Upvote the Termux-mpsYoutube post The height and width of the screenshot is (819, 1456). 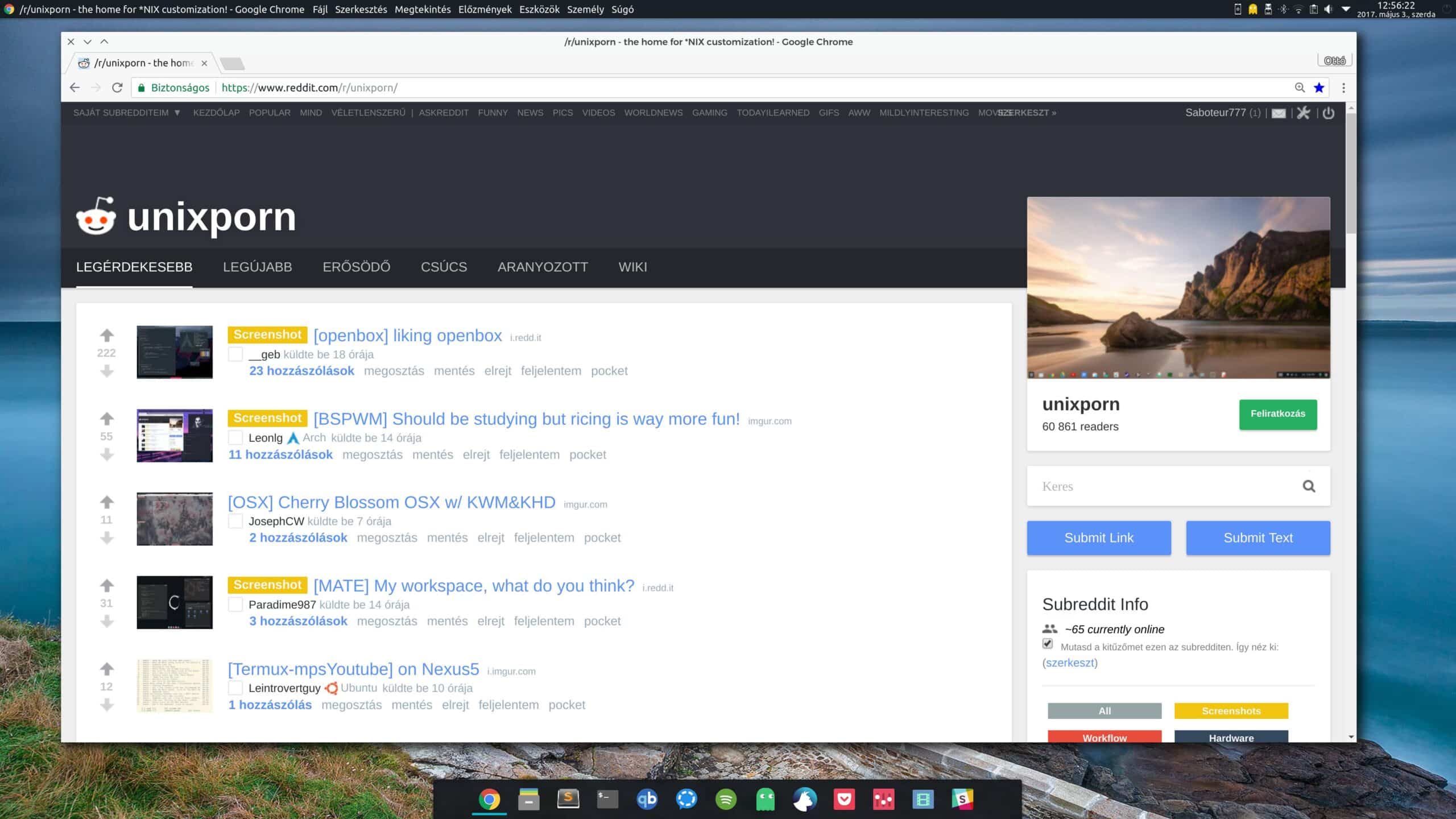[107, 668]
